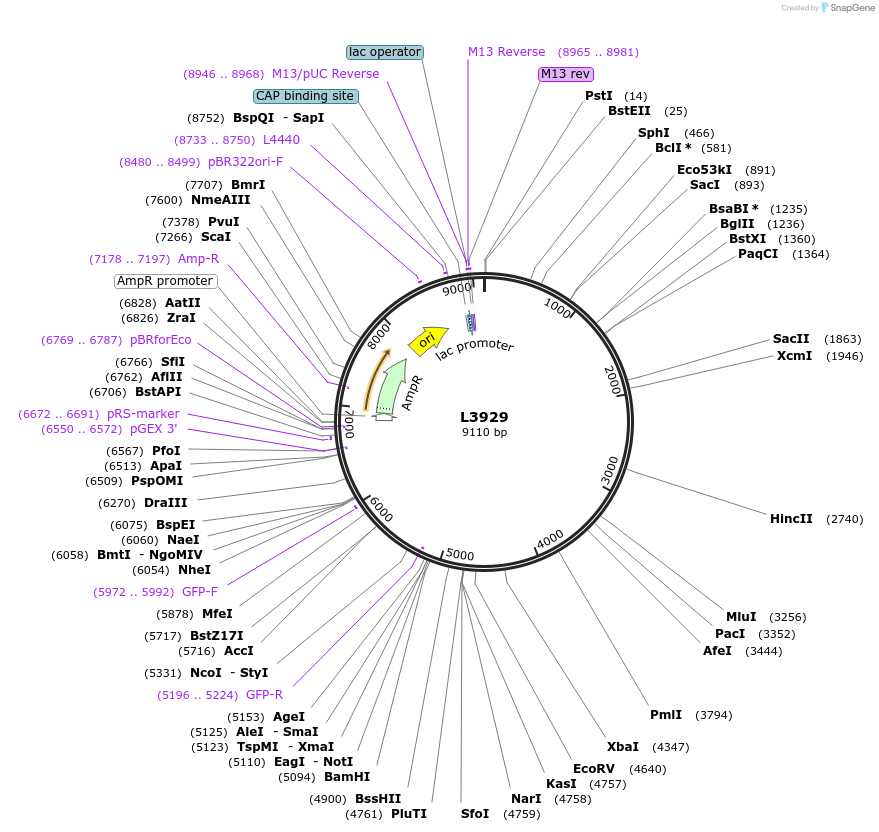Select the BclI asterisk-marked enzyme site
The height and width of the screenshot is (832, 879).
(669, 147)
